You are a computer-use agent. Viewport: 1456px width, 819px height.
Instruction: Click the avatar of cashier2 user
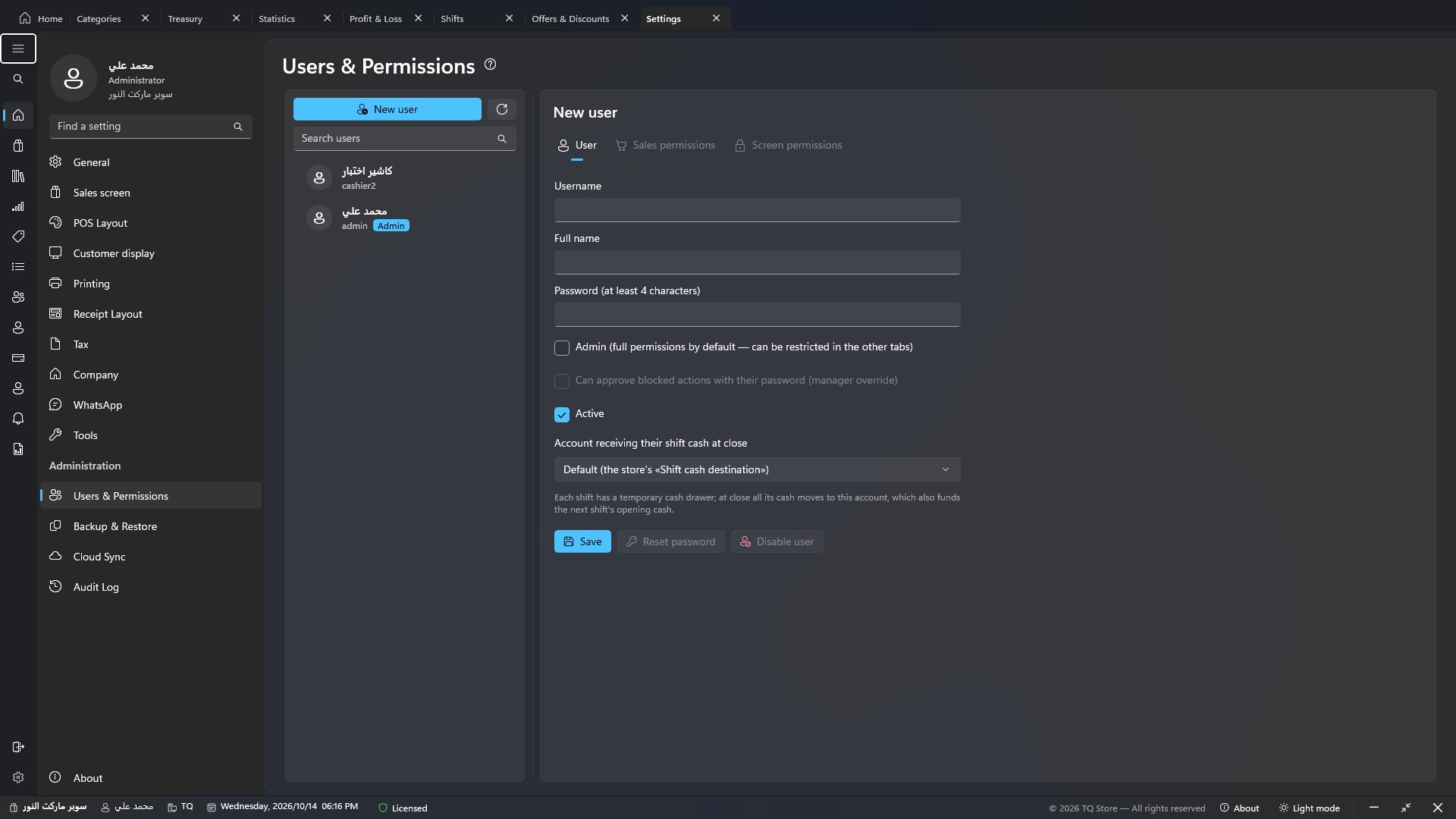pyautogui.click(x=319, y=177)
